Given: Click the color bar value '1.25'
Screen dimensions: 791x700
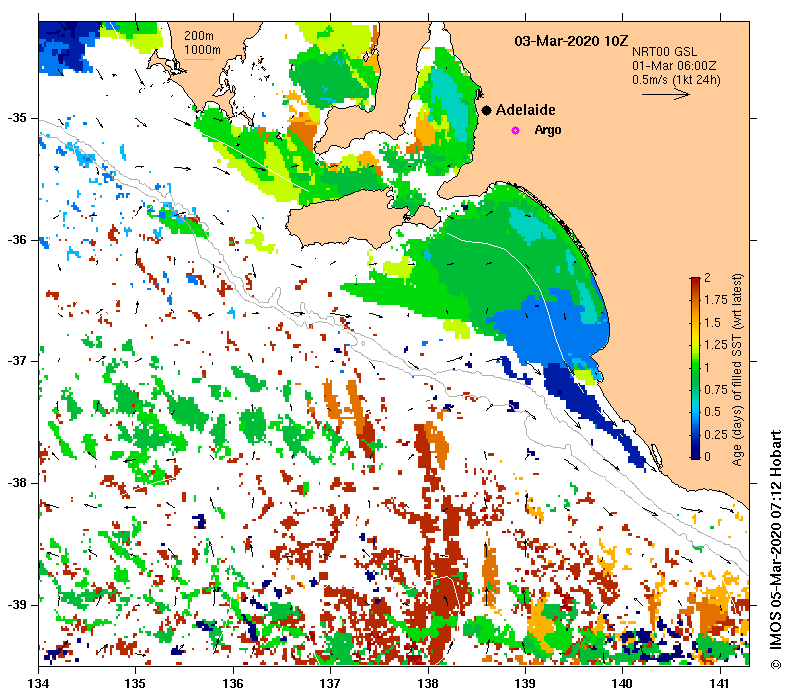Looking at the screenshot, I should (x=716, y=345).
